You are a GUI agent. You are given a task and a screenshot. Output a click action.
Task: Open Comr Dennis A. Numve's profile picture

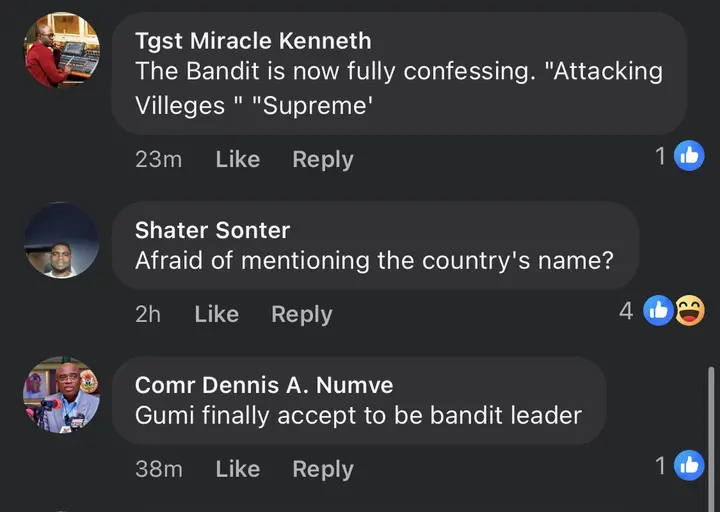62,395
